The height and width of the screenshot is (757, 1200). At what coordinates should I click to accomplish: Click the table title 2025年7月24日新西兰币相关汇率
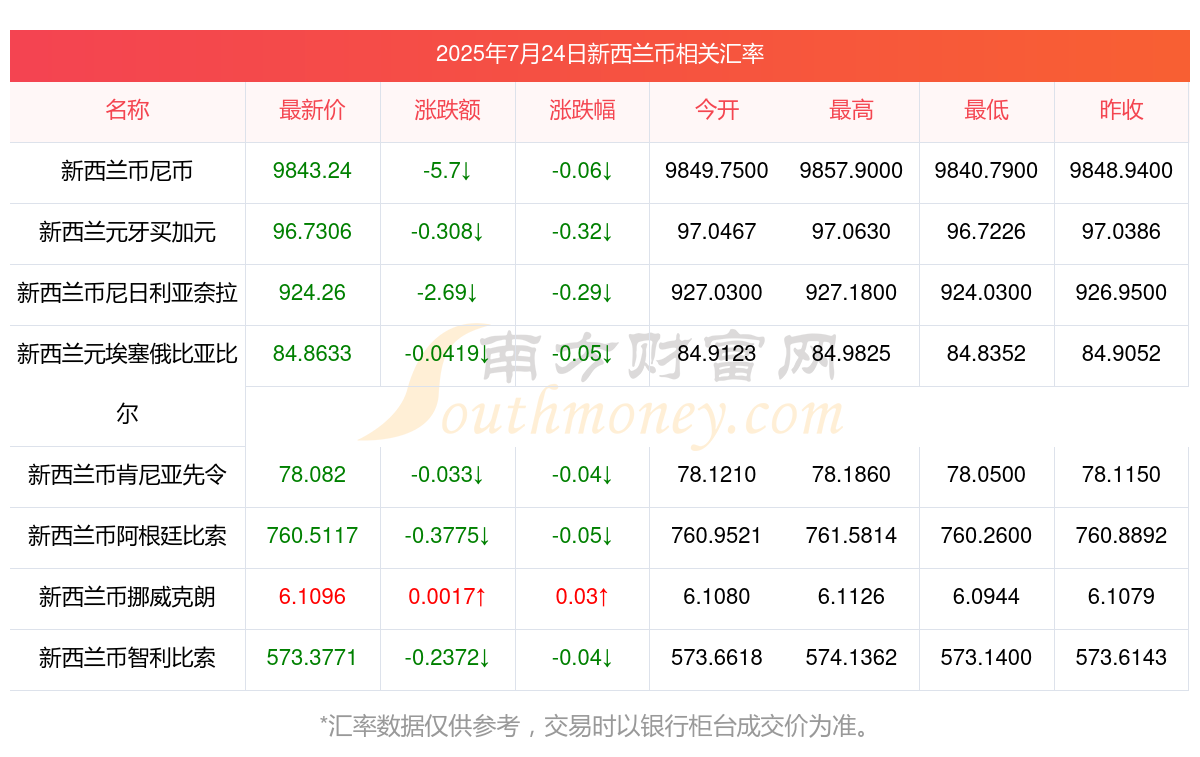tap(600, 54)
